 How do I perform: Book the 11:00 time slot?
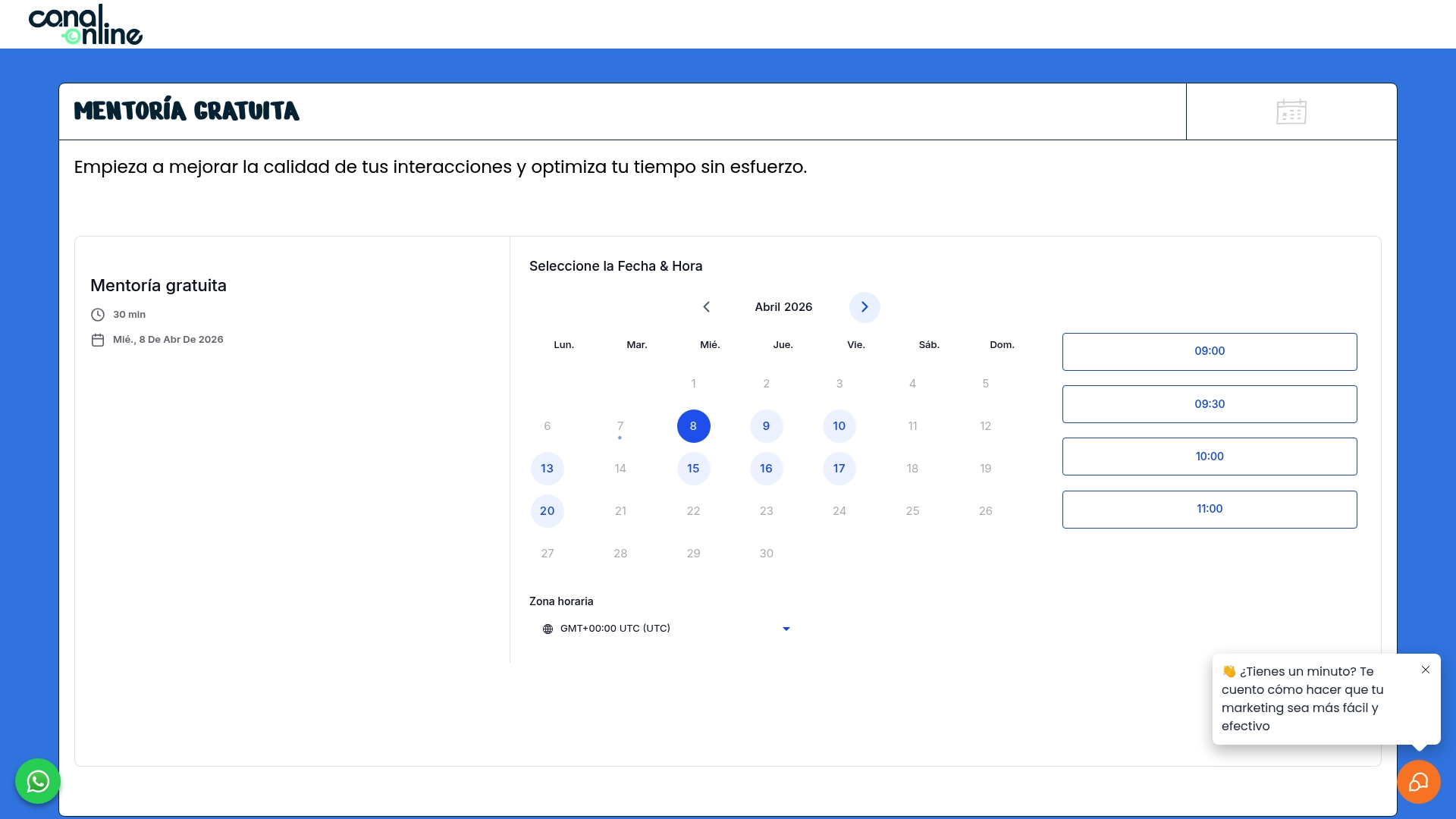(x=1209, y=509)
